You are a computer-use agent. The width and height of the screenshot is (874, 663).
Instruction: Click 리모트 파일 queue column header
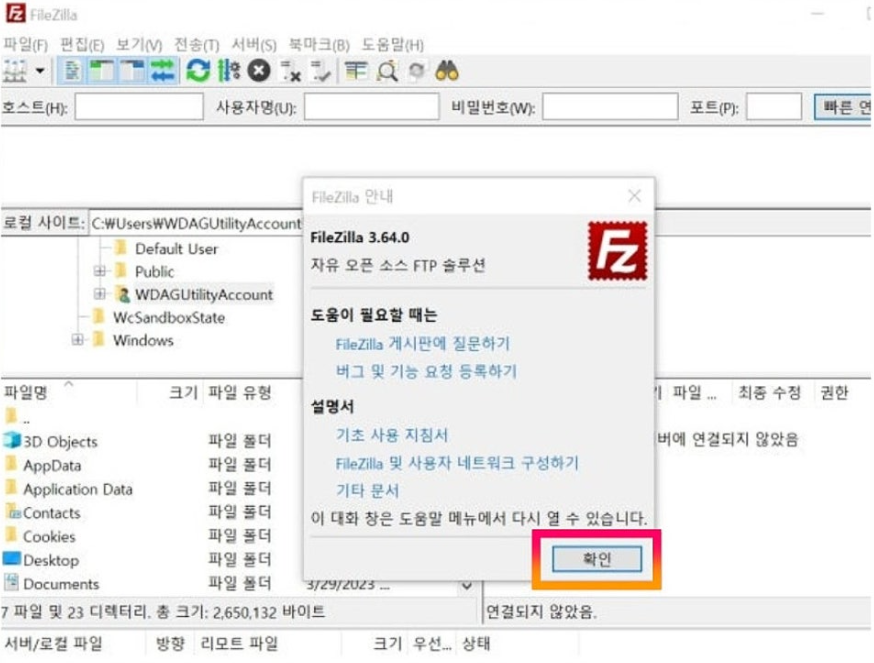239,643
